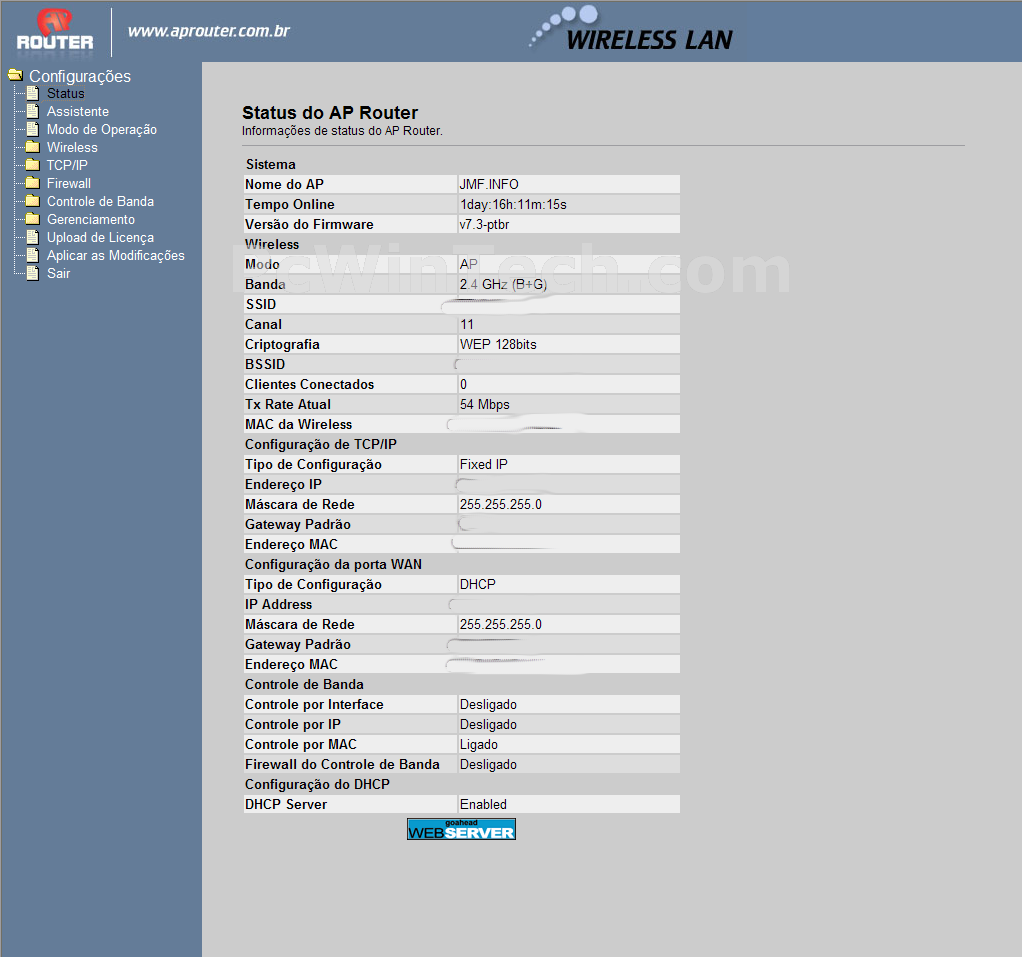Click the MAC da Wireless label
1022x957 pixels.
pyautogui.click(x=299, y=424)
